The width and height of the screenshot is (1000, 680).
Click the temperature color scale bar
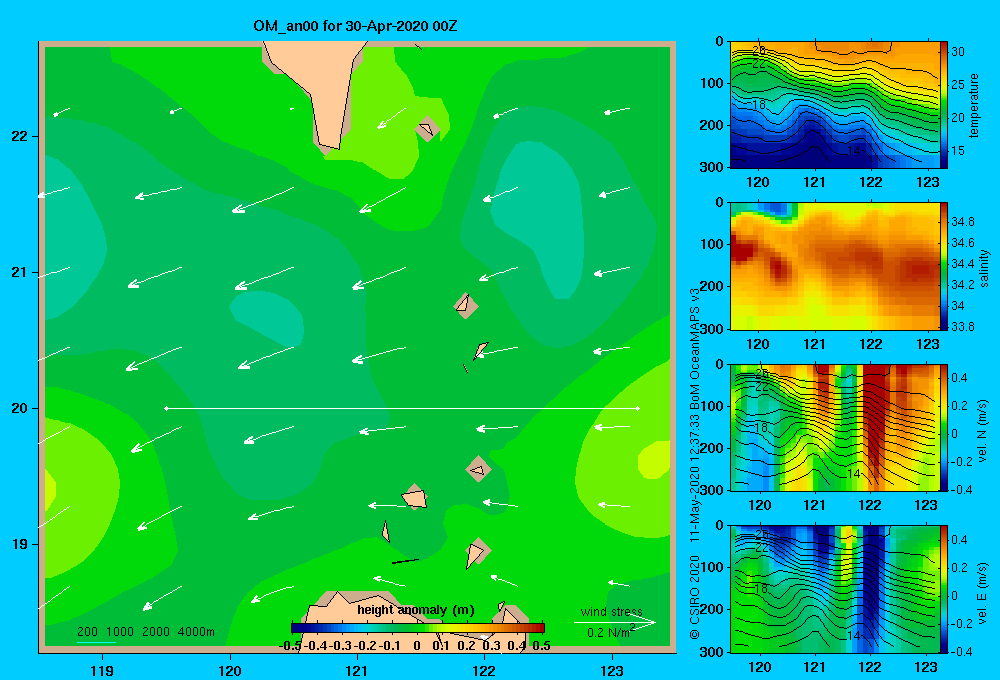tap(944, 105)
